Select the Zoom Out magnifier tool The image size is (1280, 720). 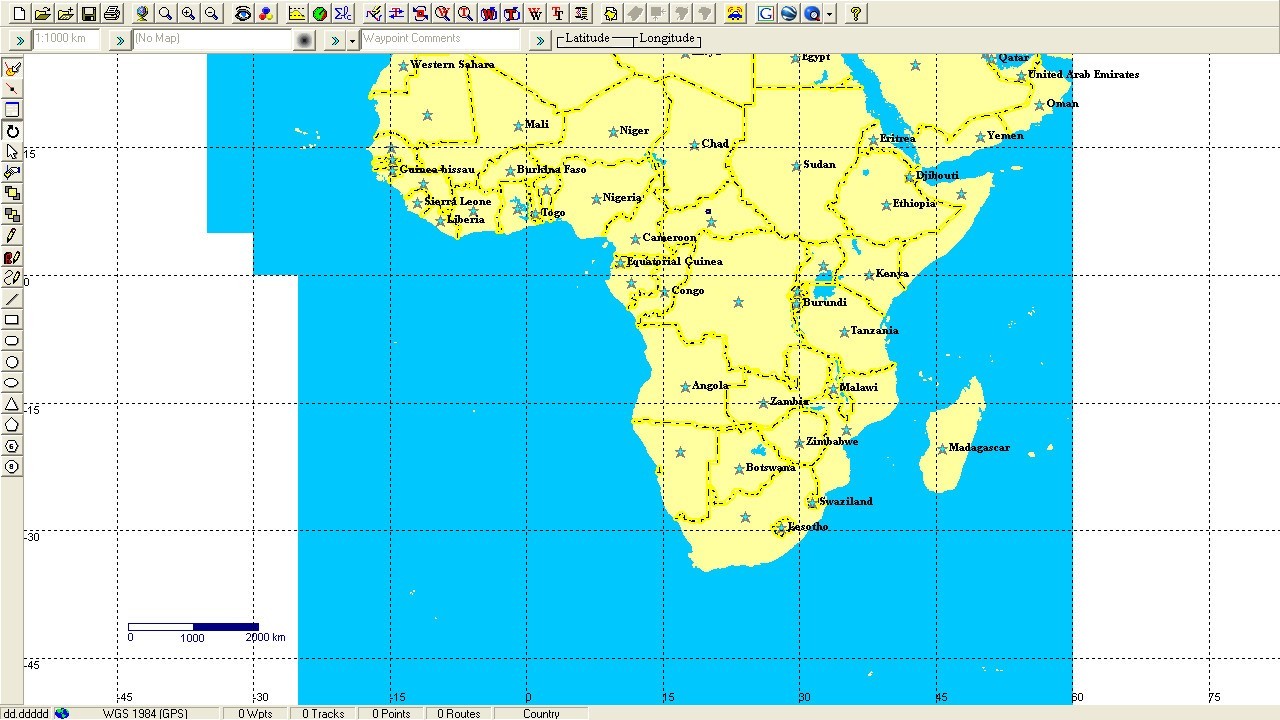click(x=211, y=14)
